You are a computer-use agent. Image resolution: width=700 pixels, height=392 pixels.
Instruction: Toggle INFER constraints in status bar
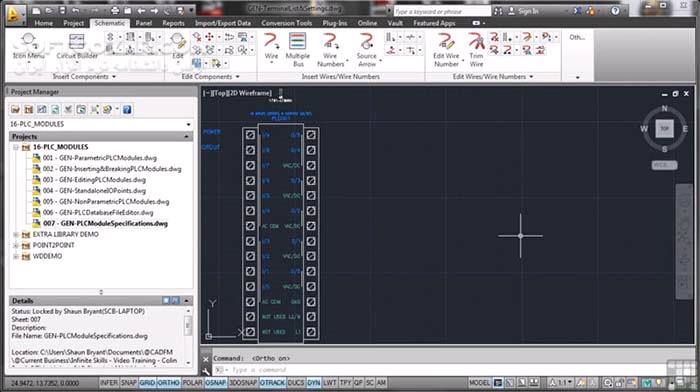tap(109, 383)
